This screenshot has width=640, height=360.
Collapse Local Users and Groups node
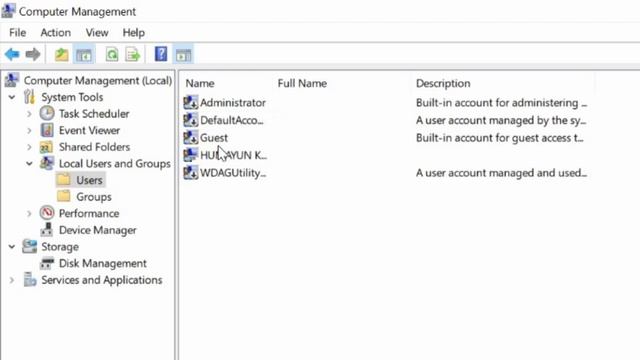29,164
